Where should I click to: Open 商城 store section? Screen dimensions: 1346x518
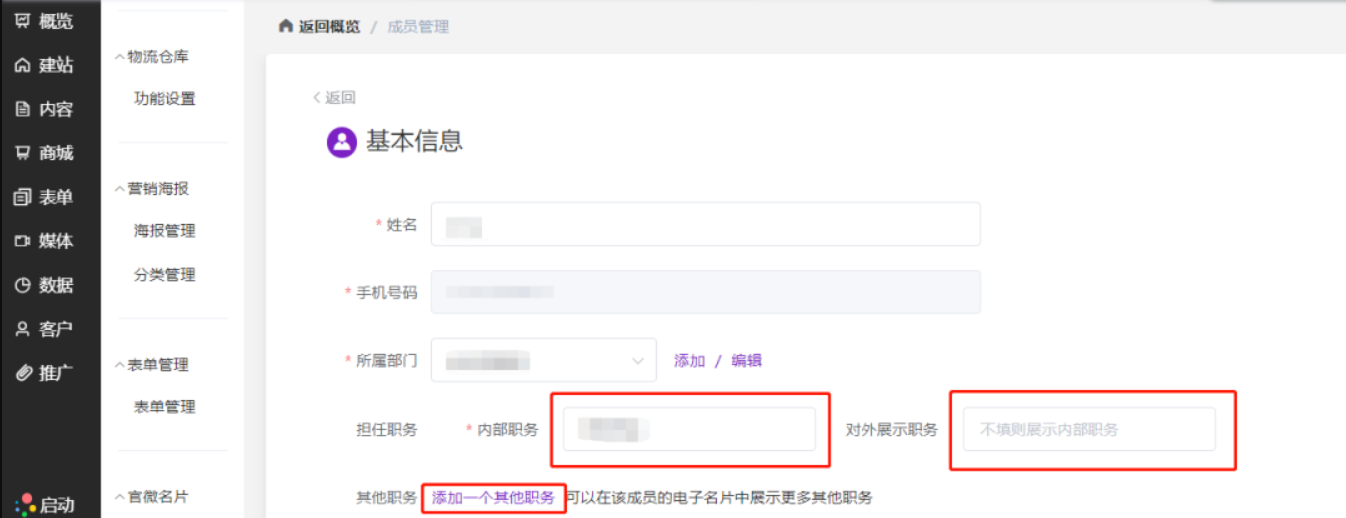pos(44,153)
